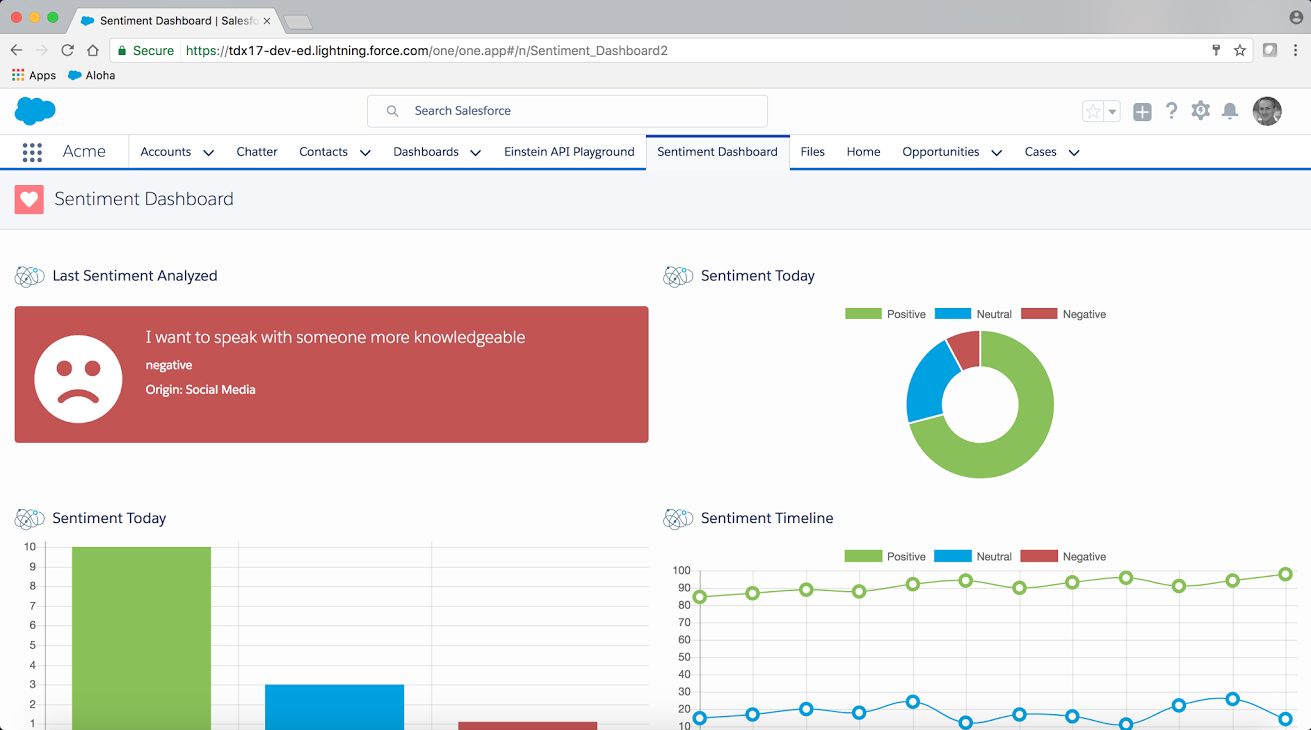Toggle Negative legend in Sentiment Timeline

pos(1063,556)
